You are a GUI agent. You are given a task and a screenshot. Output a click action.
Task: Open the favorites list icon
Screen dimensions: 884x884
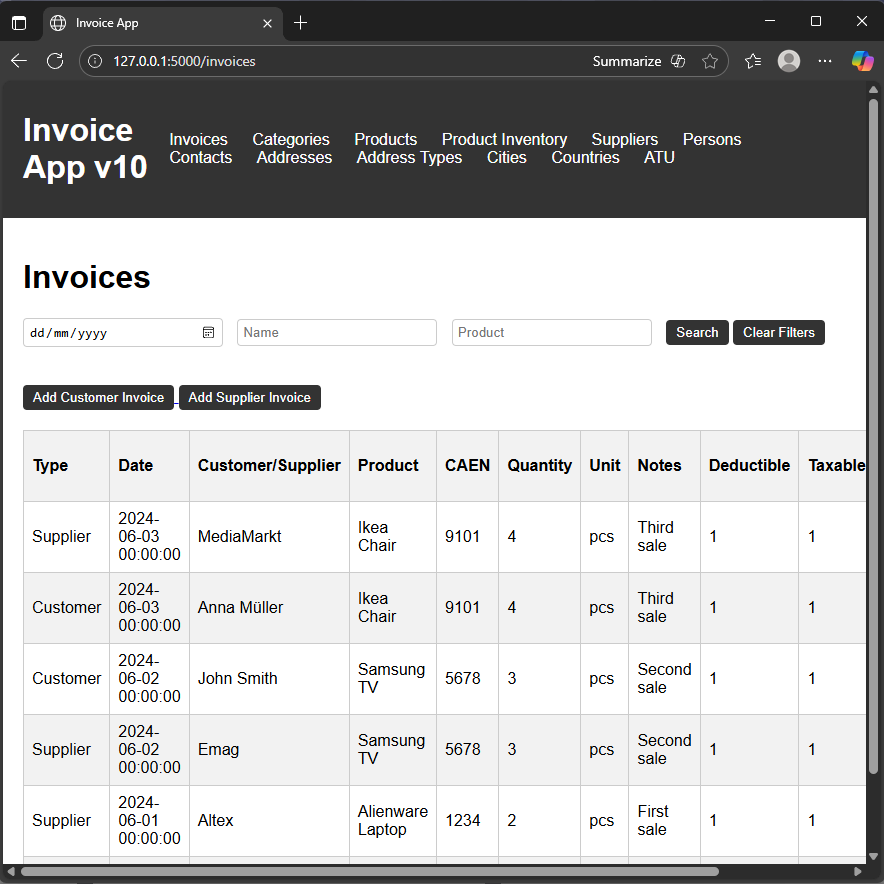[753, 61]
